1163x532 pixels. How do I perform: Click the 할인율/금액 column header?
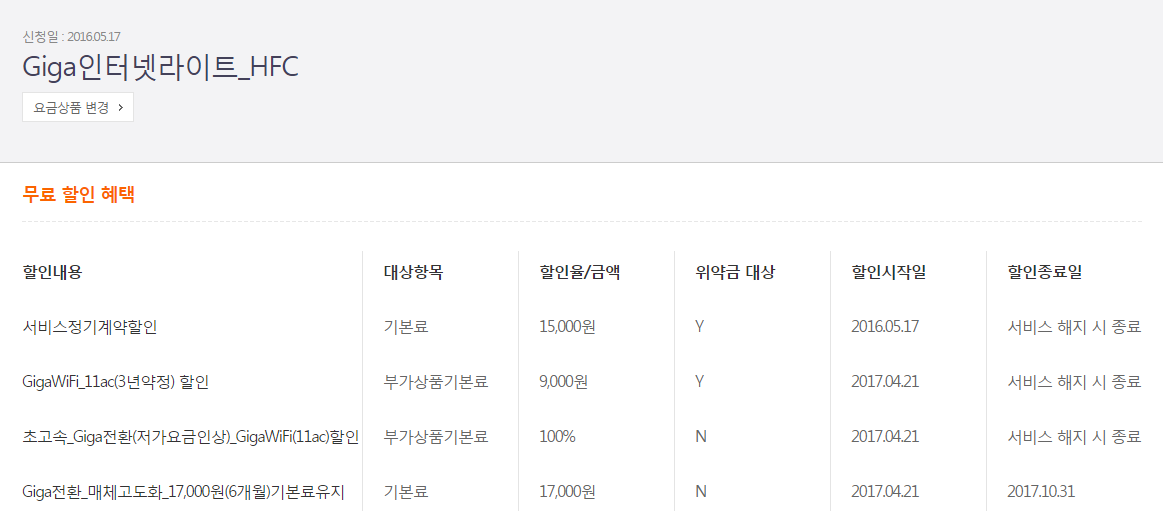(580, 272)
